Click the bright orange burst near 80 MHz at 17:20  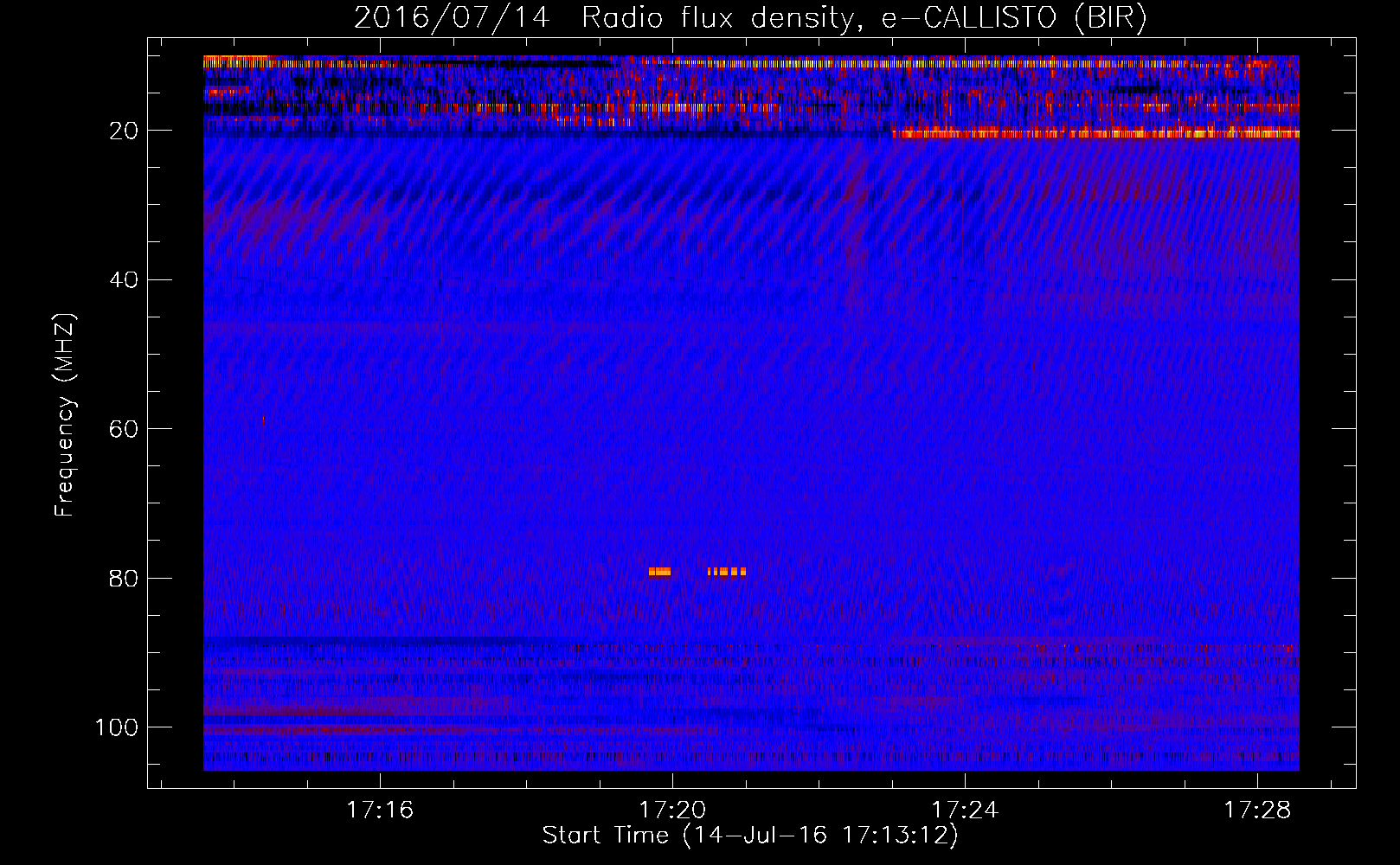coord(659,572)
